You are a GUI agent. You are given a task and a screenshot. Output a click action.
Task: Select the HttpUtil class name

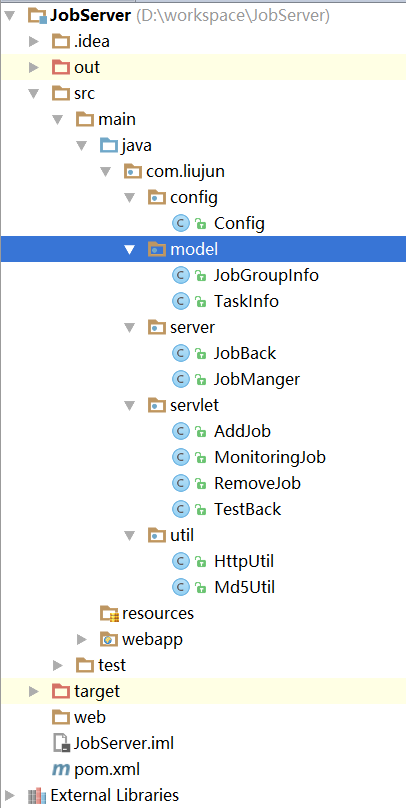point(244,561)
